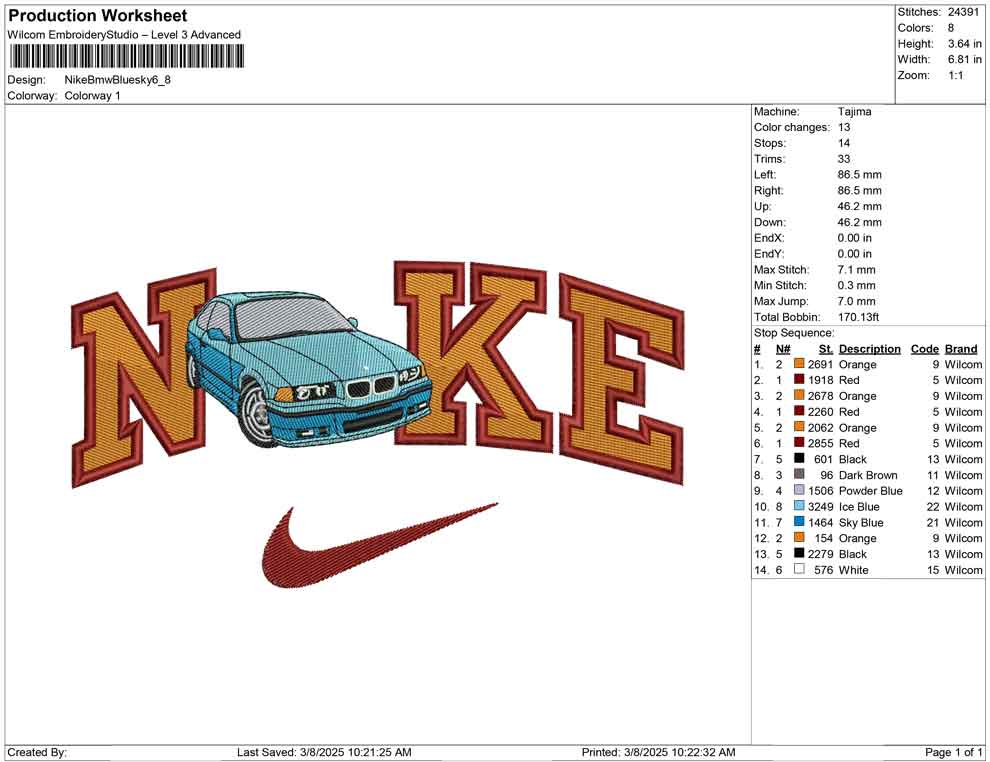Click the black swatch for thread 601
The width and height of the screenshot is (990, 762).
[799, 459]
